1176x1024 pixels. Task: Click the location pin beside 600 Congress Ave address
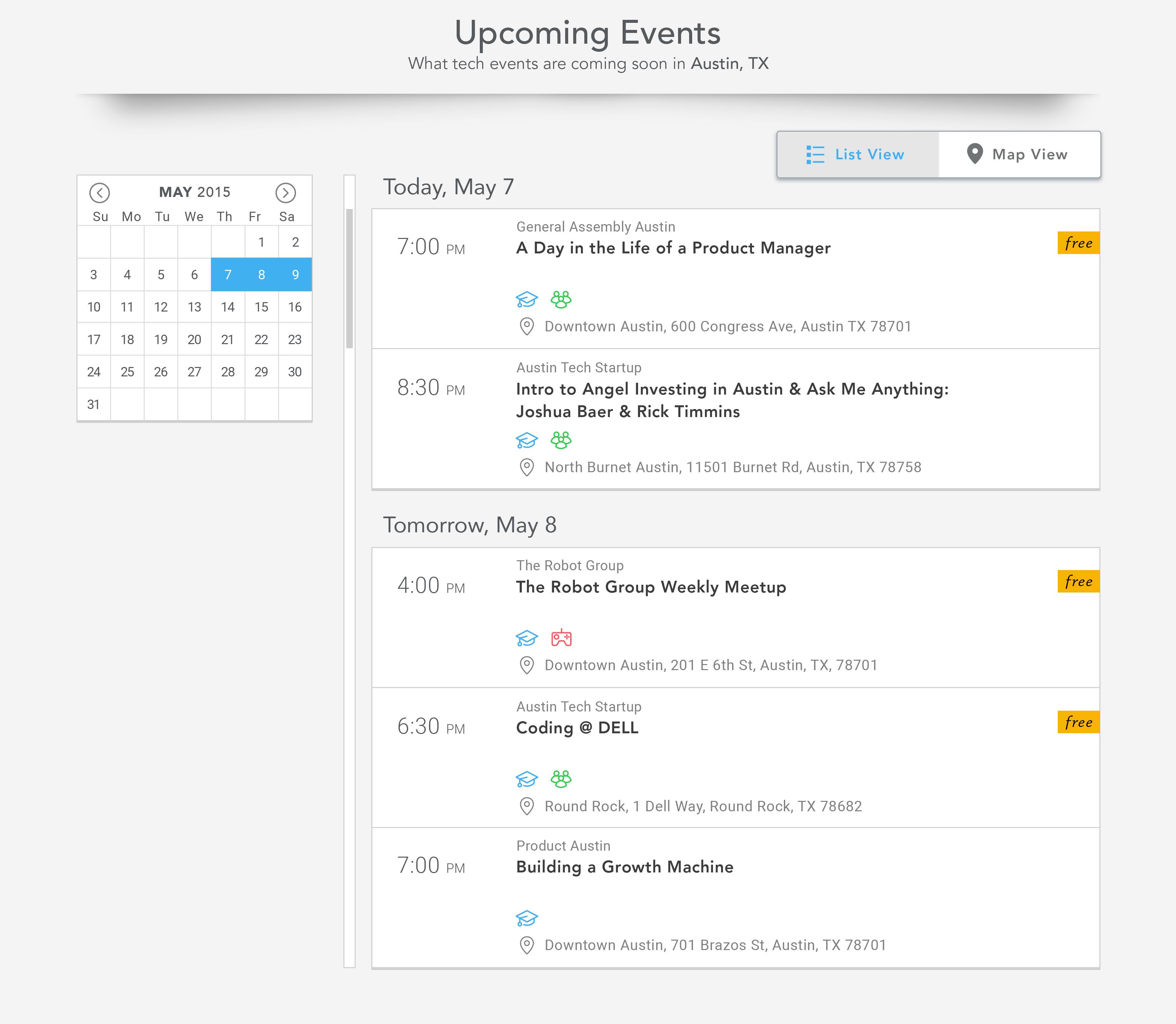pos(526,326)
